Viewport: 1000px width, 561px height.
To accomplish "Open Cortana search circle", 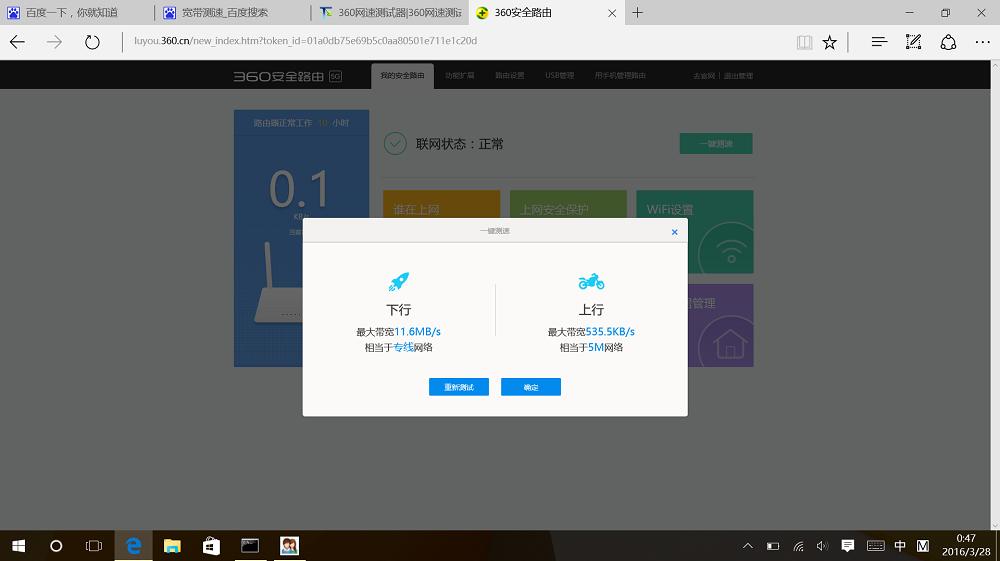I will pyautogui.click(x=56, y=546).
